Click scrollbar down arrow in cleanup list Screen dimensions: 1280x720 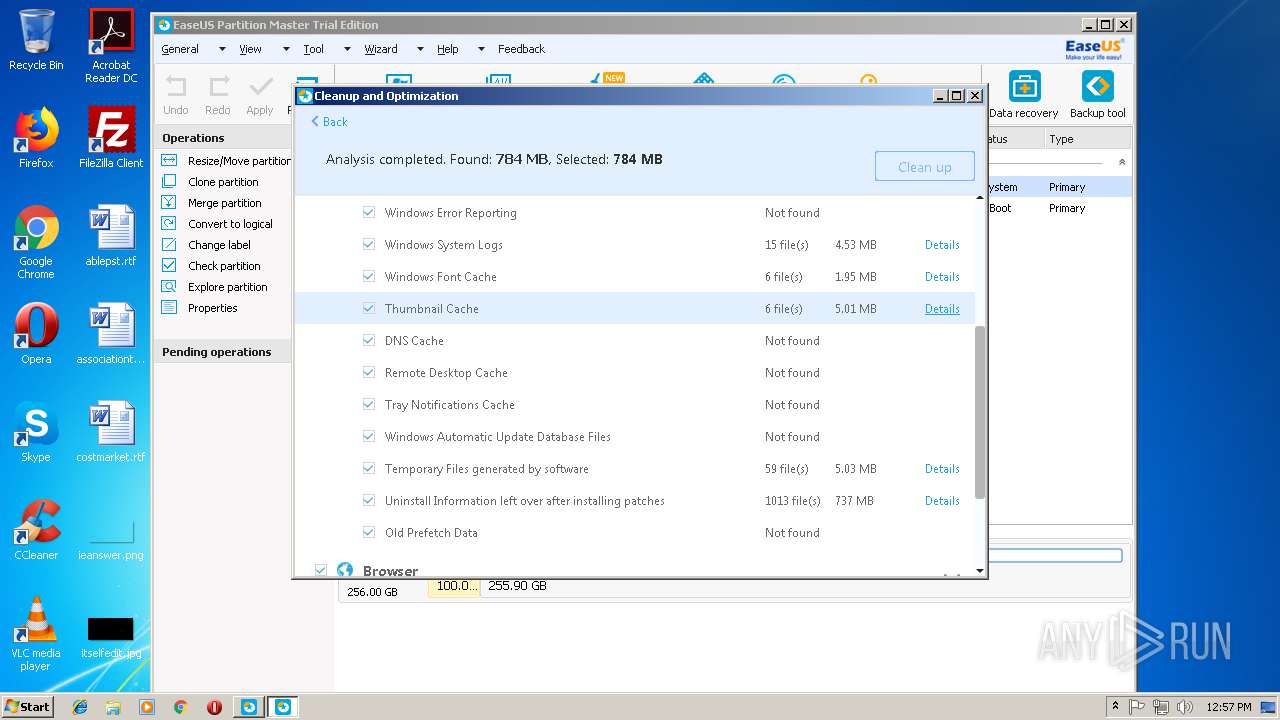pos(980,571)
